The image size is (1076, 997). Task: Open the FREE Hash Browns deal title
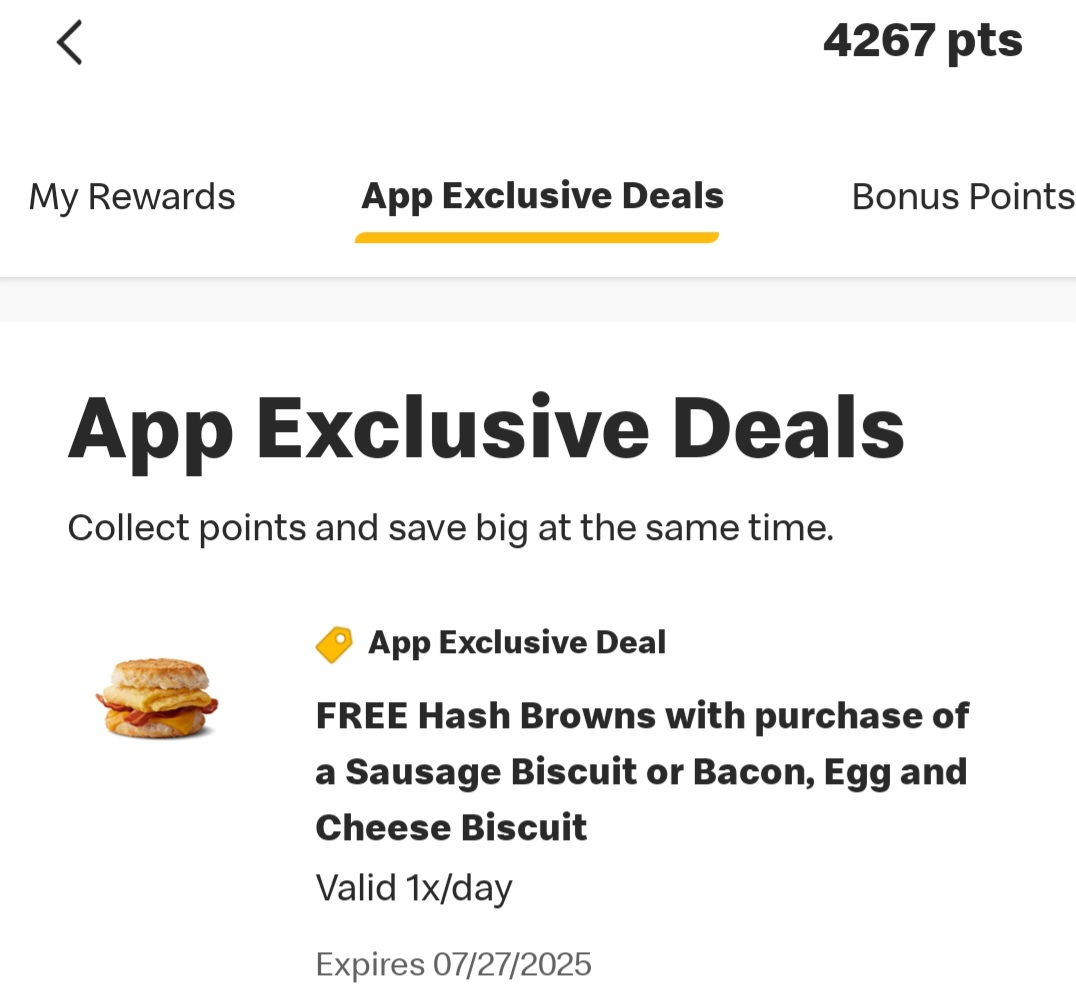[x=642, y=771]
